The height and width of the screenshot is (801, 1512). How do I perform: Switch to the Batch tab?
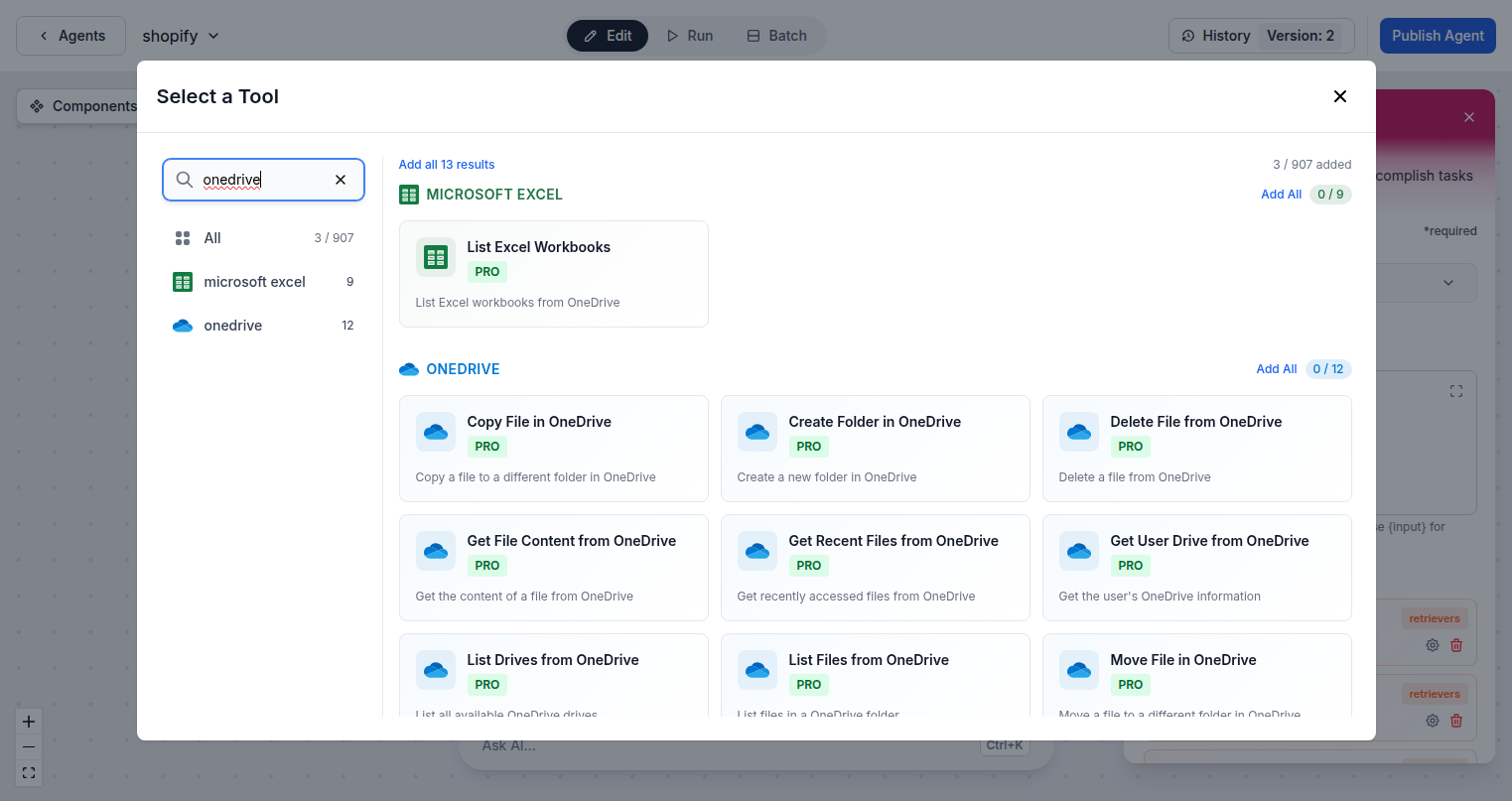[776, 35]
